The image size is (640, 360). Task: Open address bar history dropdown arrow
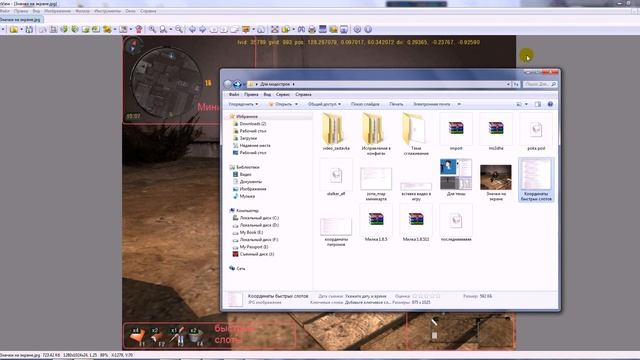[508, 84]
